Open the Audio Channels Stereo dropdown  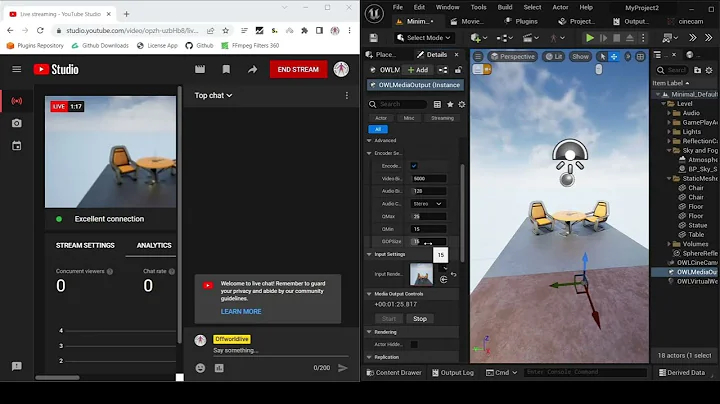(427, 203)
